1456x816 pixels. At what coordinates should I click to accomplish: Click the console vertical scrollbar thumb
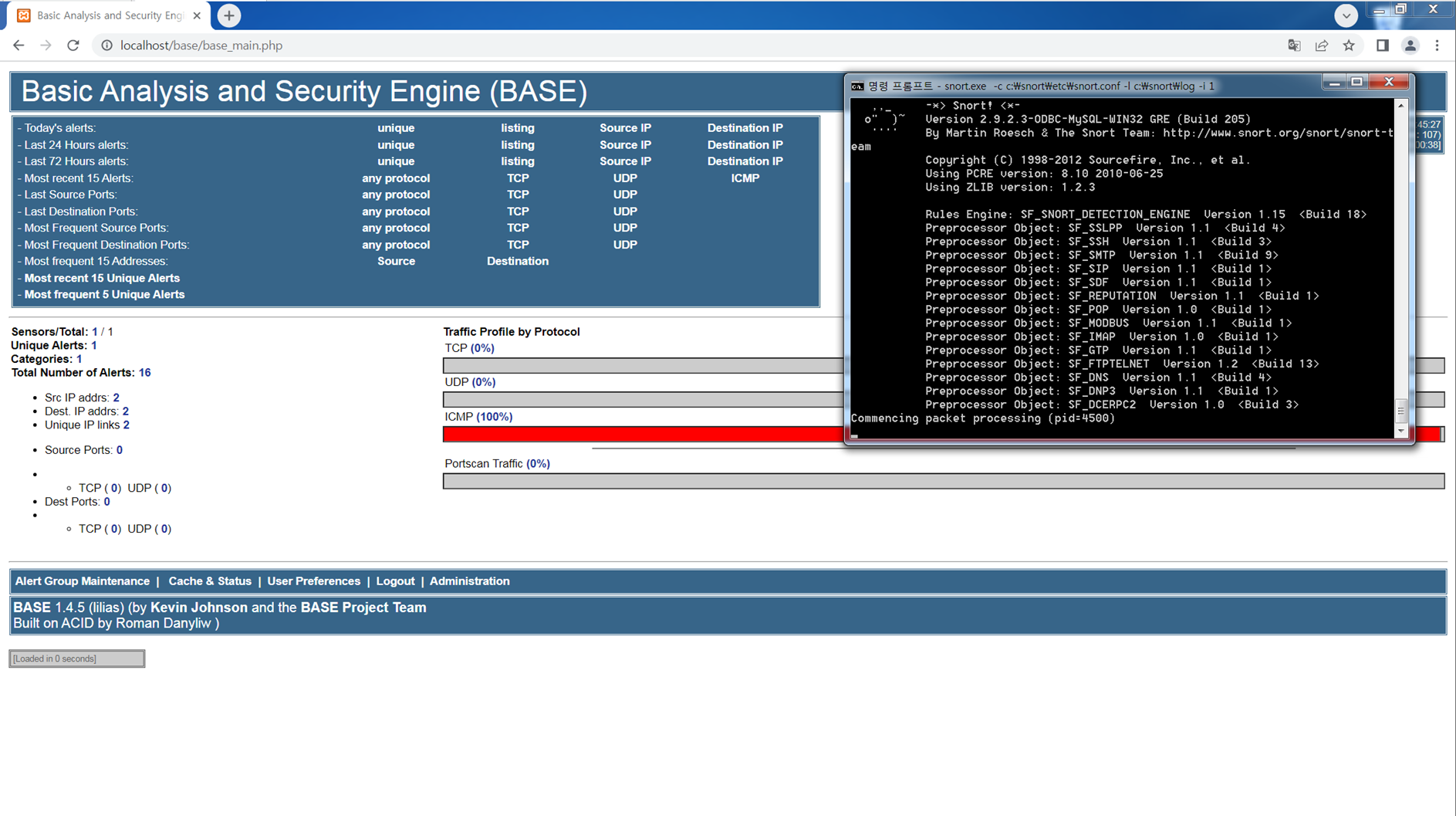(1401, 410)
